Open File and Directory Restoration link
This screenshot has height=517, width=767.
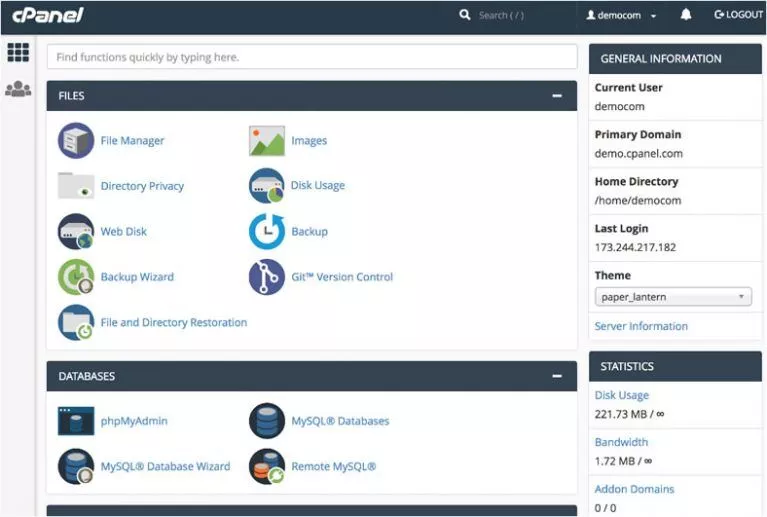point(174,322)
